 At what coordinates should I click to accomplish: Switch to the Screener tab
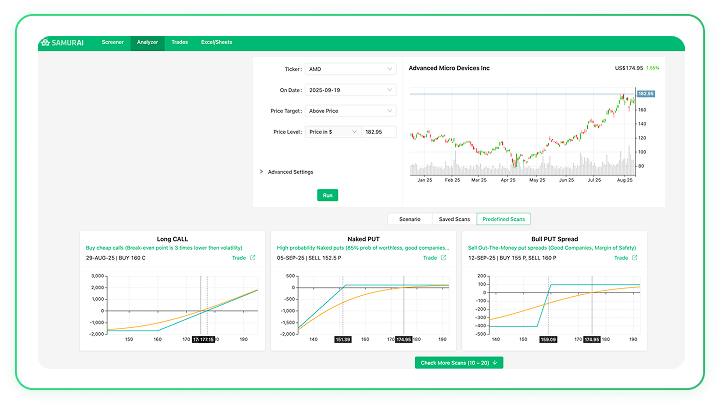pyautogui.click(x=113, y=43)
